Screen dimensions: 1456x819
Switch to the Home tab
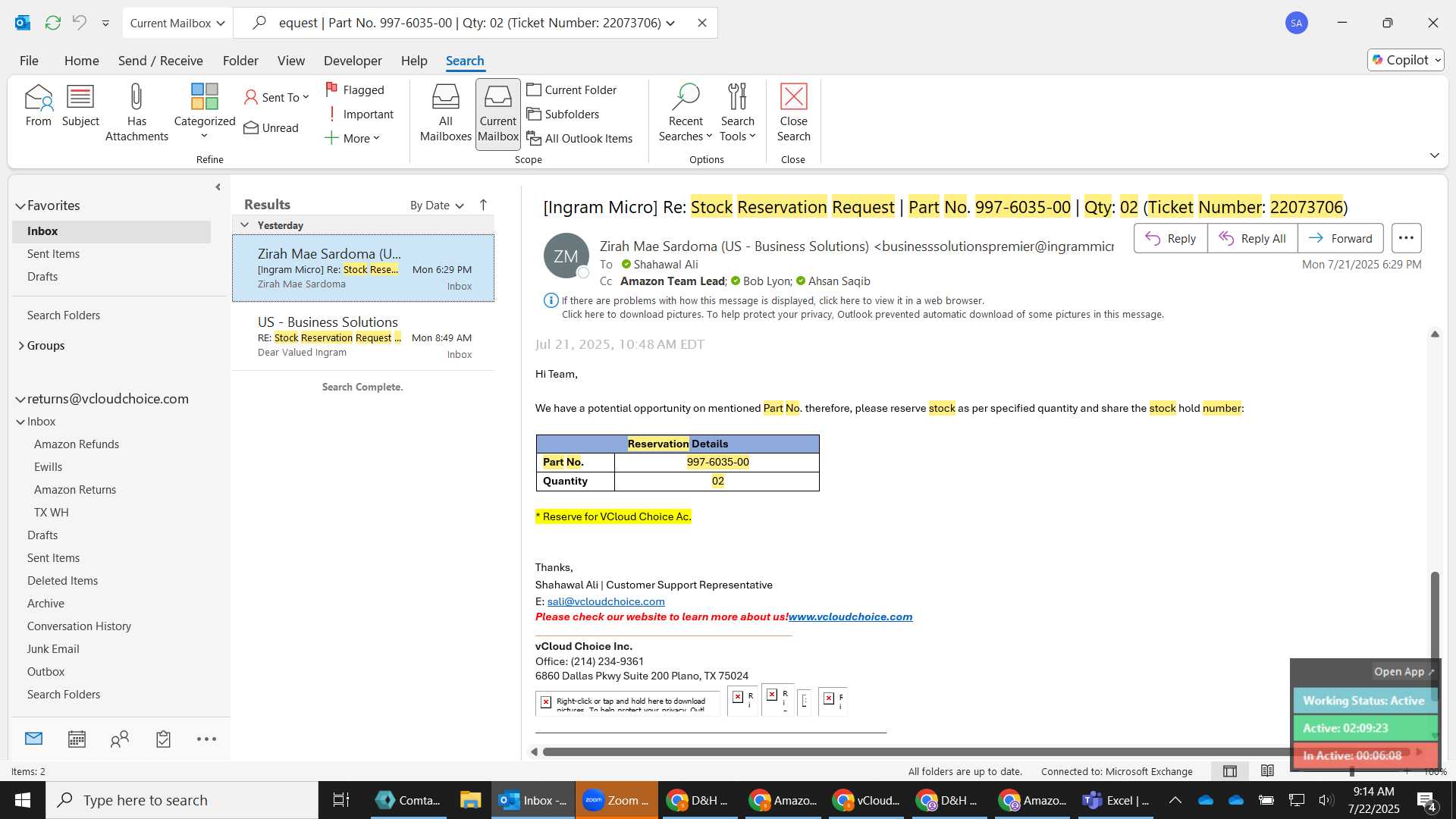click(82, 61)
